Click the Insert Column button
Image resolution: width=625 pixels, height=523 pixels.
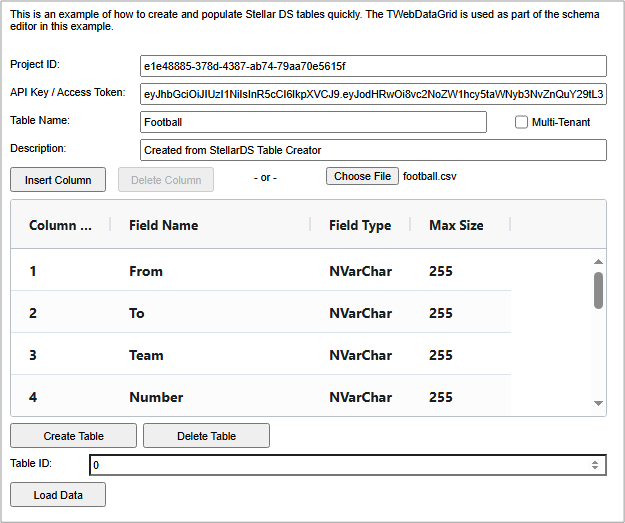pos(58,179)
